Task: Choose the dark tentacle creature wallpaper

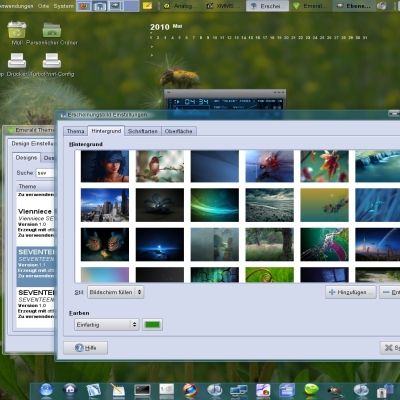Action: click(x=160, y=205)
